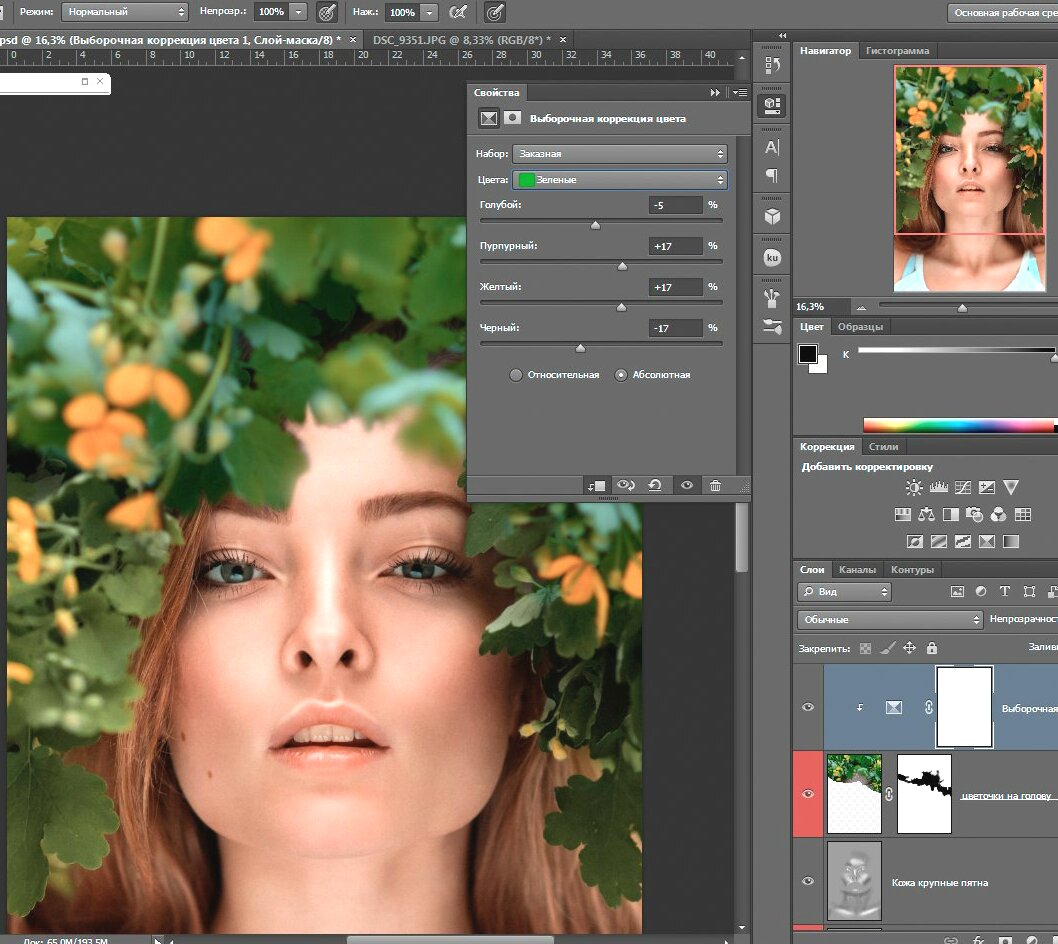Click the Color Balance scales icon
Image resolution: width=1058 pixels, height=944 pixels.
[x=926, y=515]
